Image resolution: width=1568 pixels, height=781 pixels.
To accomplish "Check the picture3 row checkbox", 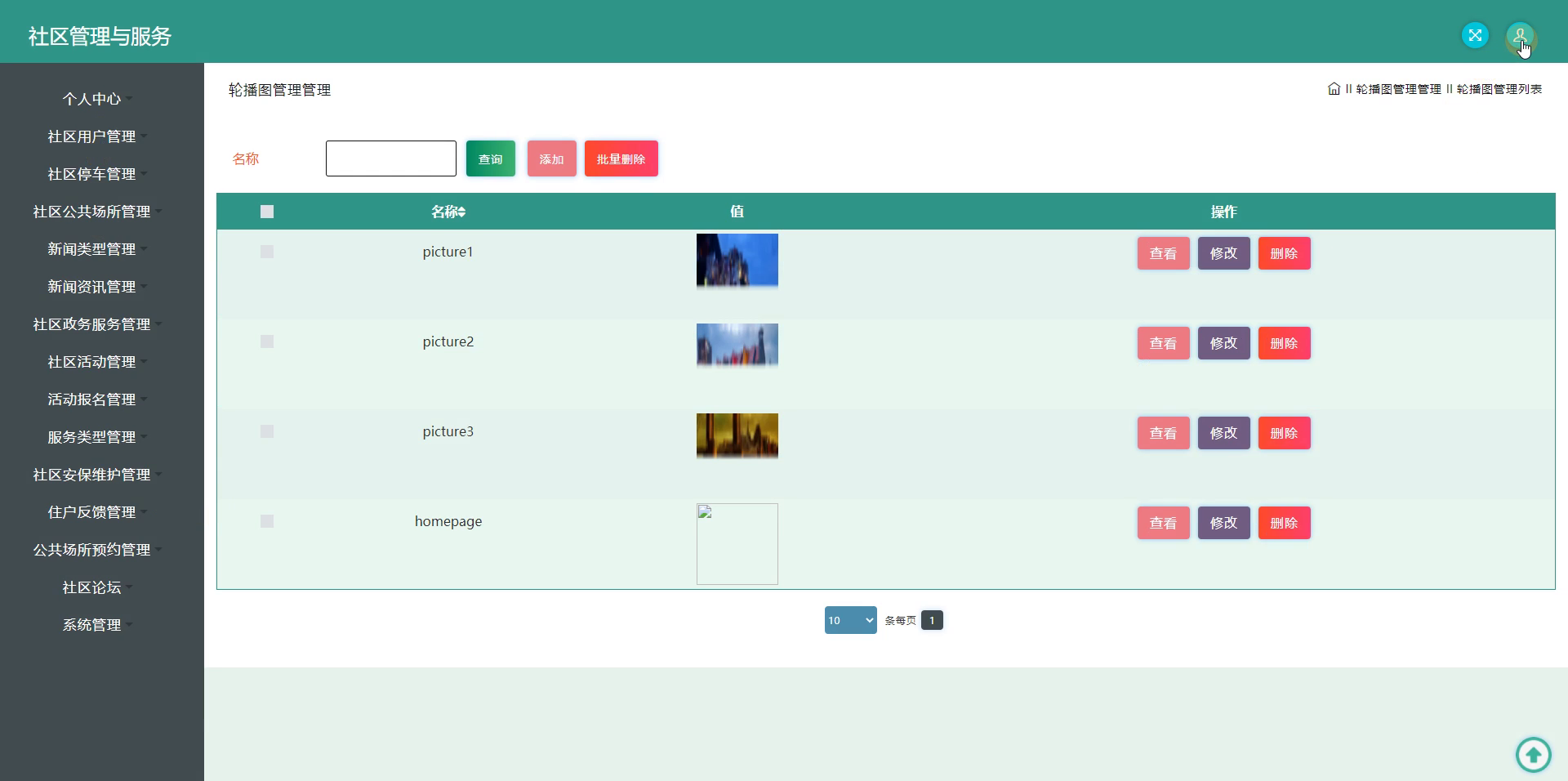I will tap(267, 431).
